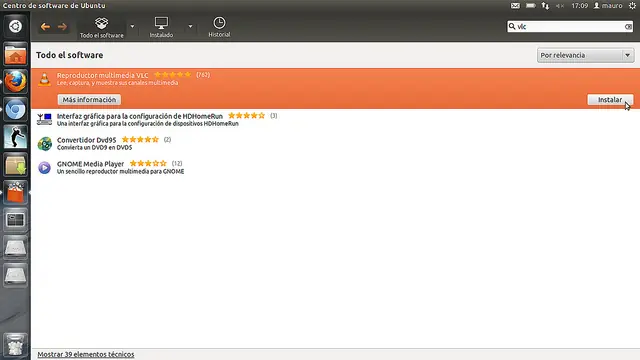
Task: Open the second drive icon in launcher
Action: 16,276
